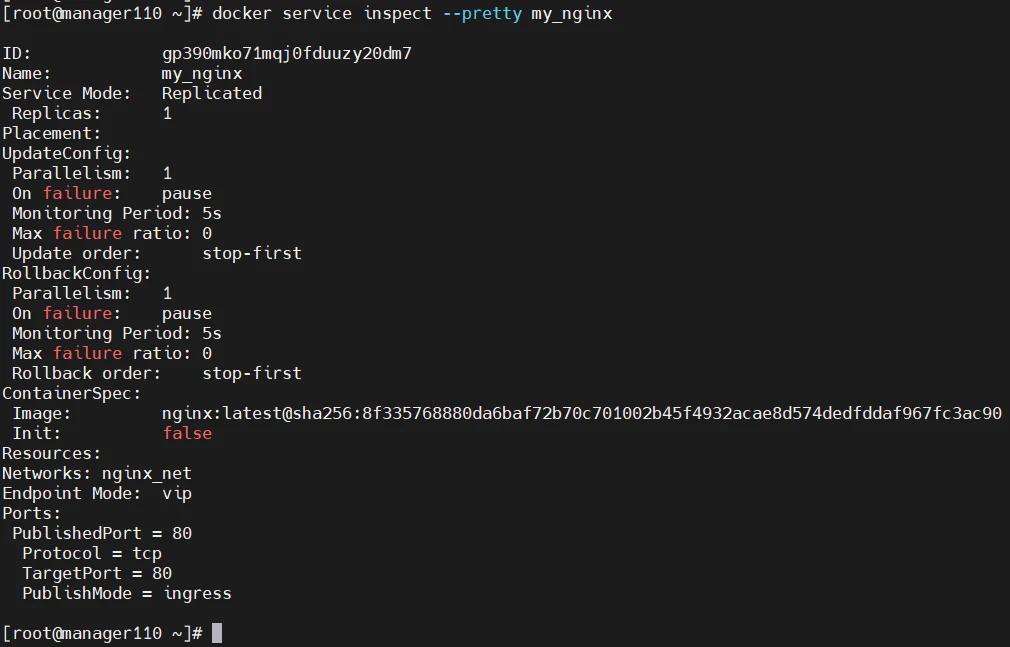Click the nginx_net network name
1010x647 pixels.
146,474
